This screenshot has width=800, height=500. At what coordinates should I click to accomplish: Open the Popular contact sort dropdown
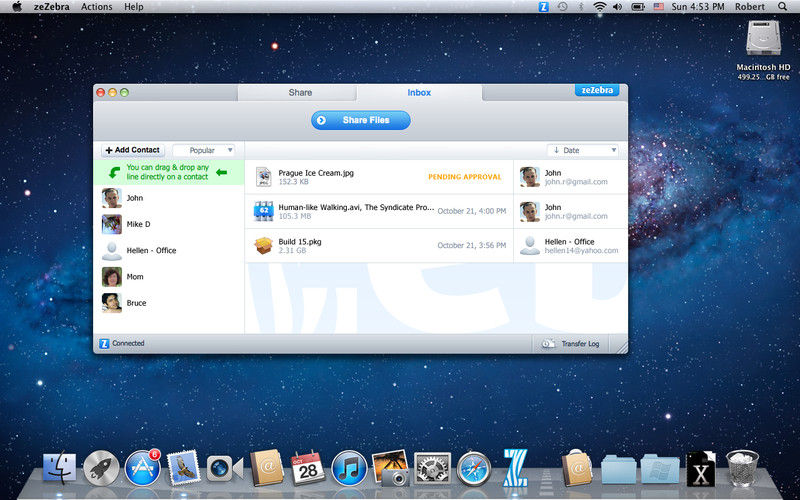point(204,150)
